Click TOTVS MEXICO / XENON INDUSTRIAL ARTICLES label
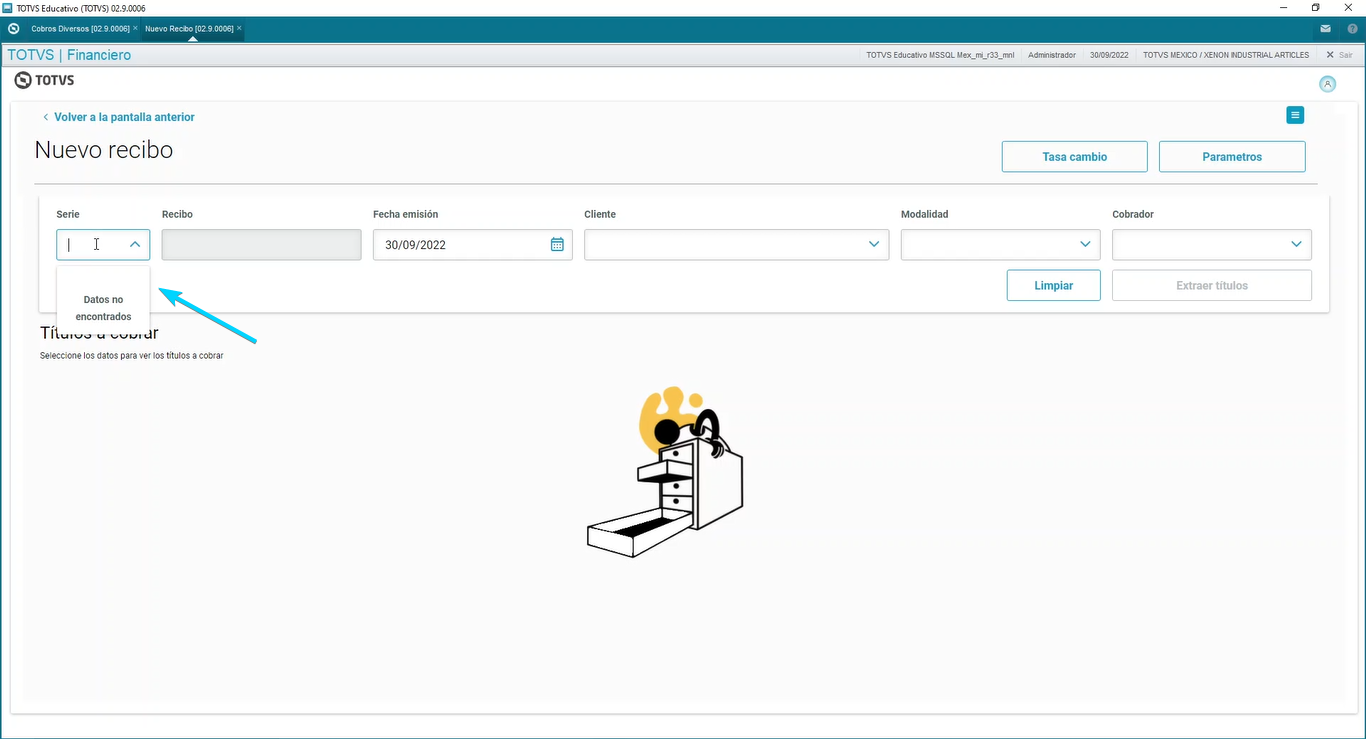Viewport: 1366px width, 739px height. [1226, 55]
